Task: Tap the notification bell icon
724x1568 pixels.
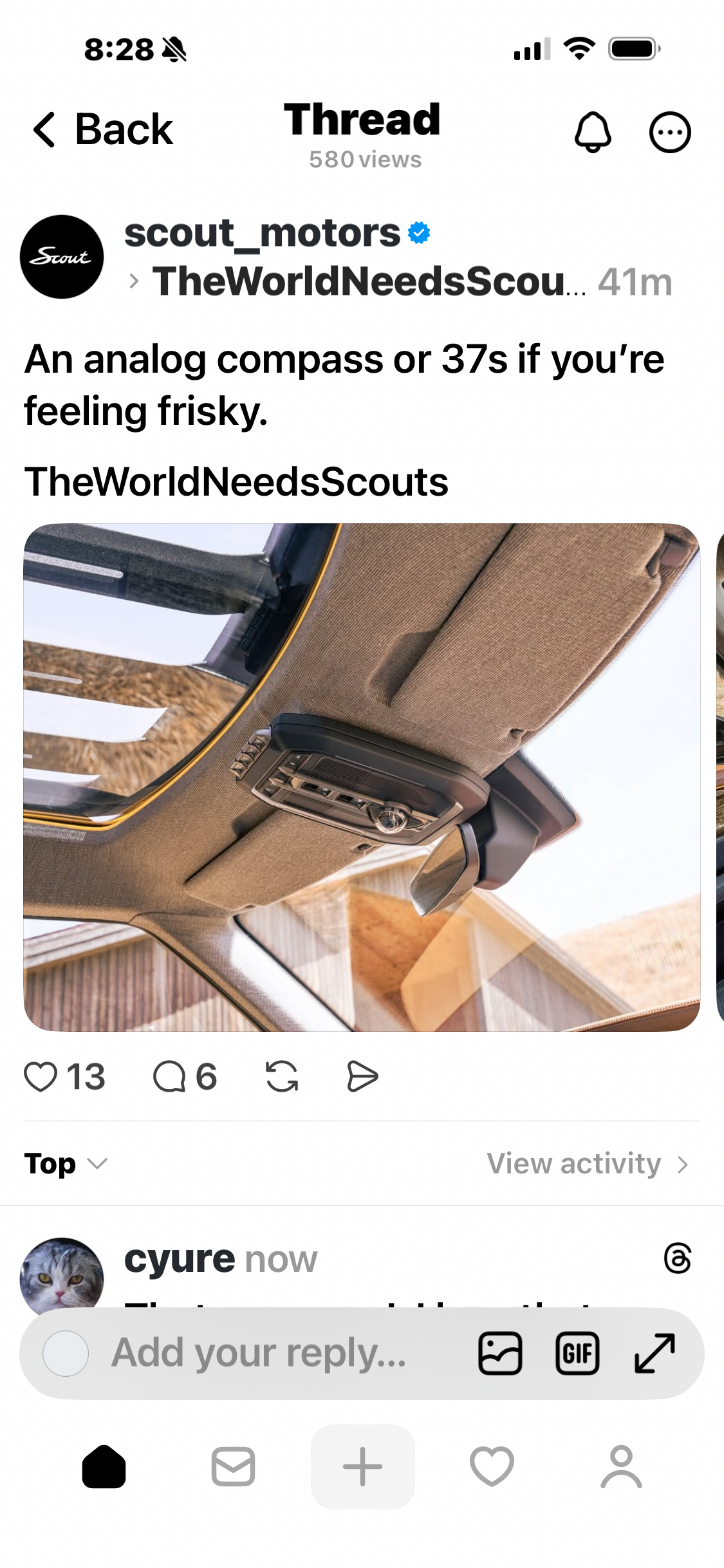Action: [x=592, y=132]
